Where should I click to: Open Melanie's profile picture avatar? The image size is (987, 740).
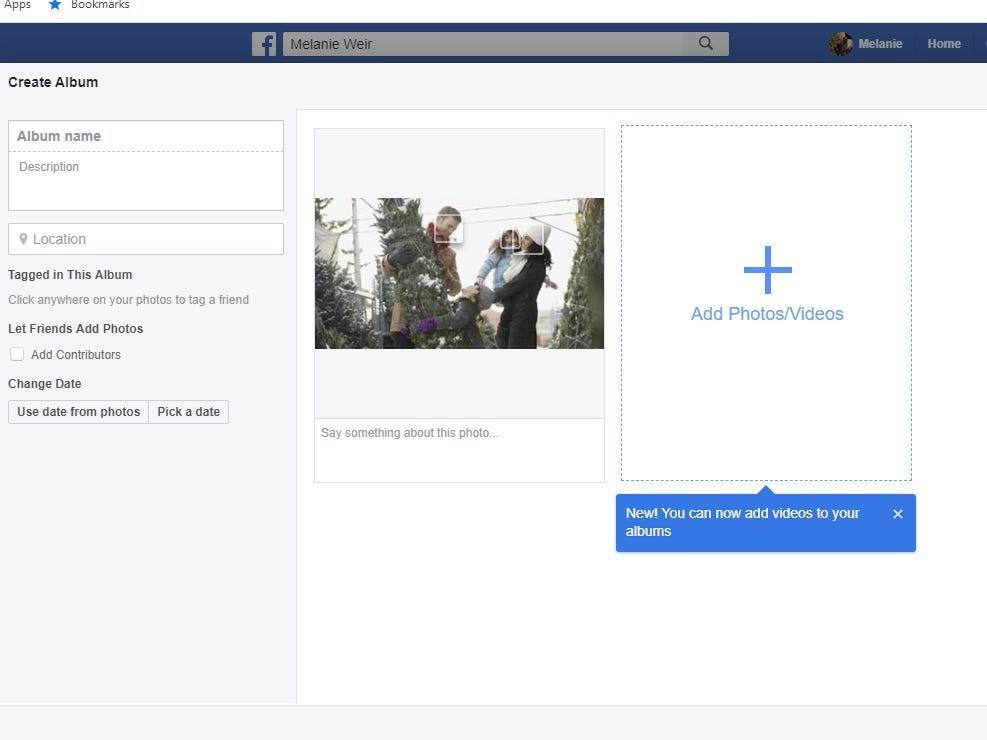(841, 44)
